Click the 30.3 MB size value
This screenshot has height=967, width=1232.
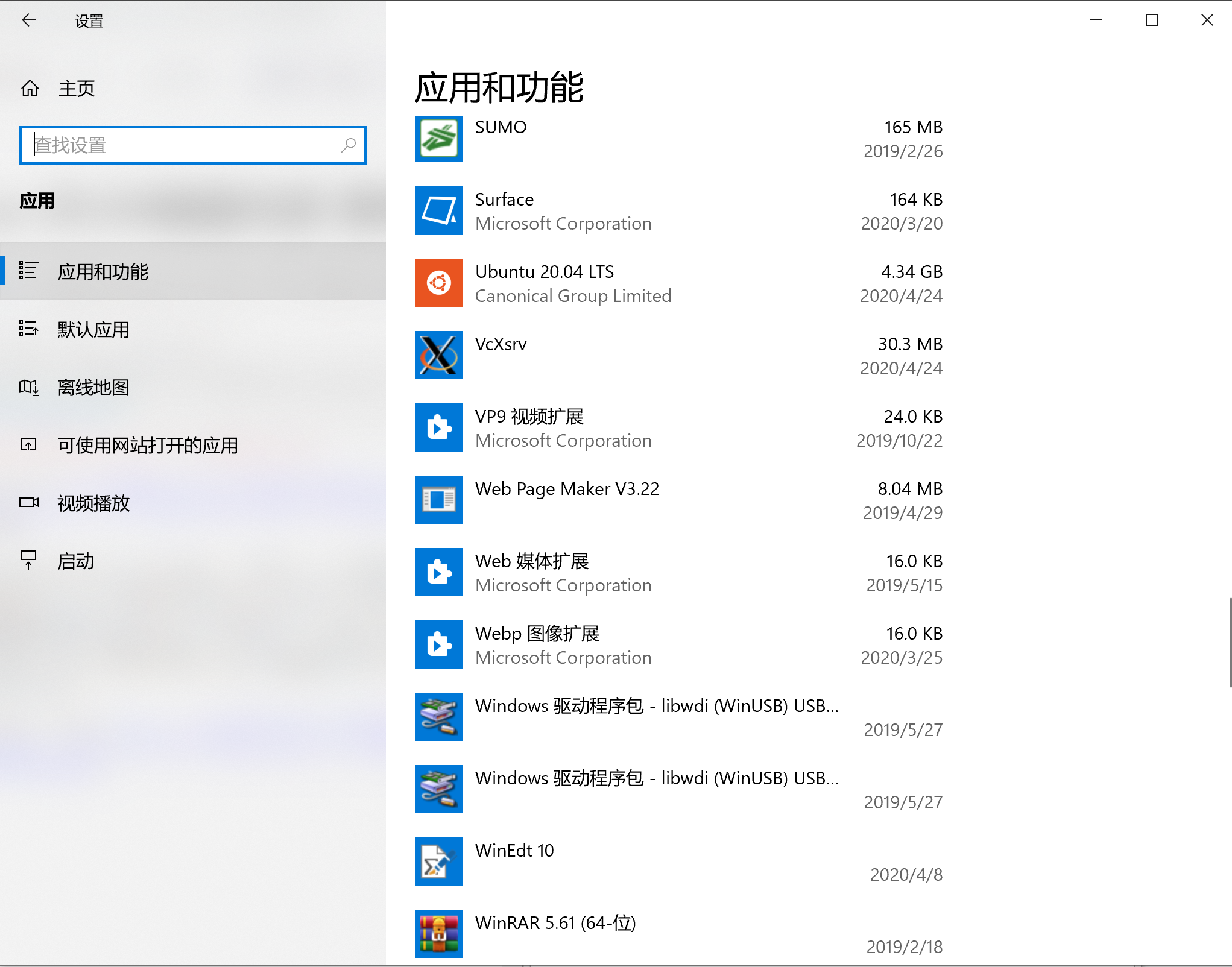tap(910, 344)
